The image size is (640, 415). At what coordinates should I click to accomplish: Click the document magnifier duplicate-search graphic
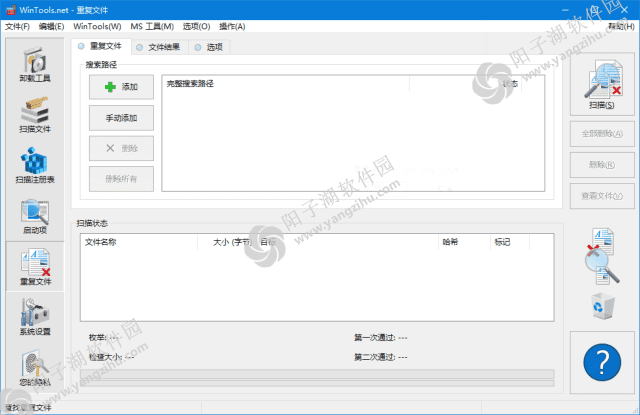[x=602, y=256]
